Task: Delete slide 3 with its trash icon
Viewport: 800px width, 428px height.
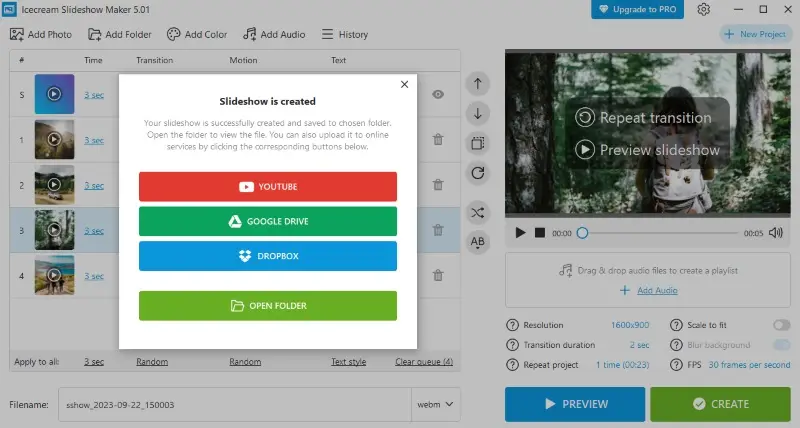Action: click(x=438, y=230)
